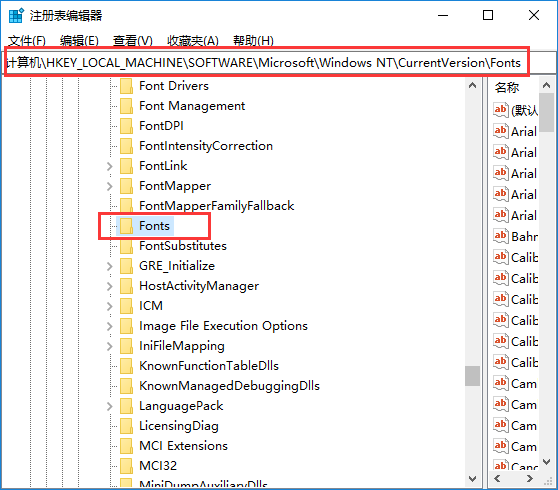Click tree pane scroll down arrow
Image resolution: width=558 pixels, height=490 pixels.
473,479
